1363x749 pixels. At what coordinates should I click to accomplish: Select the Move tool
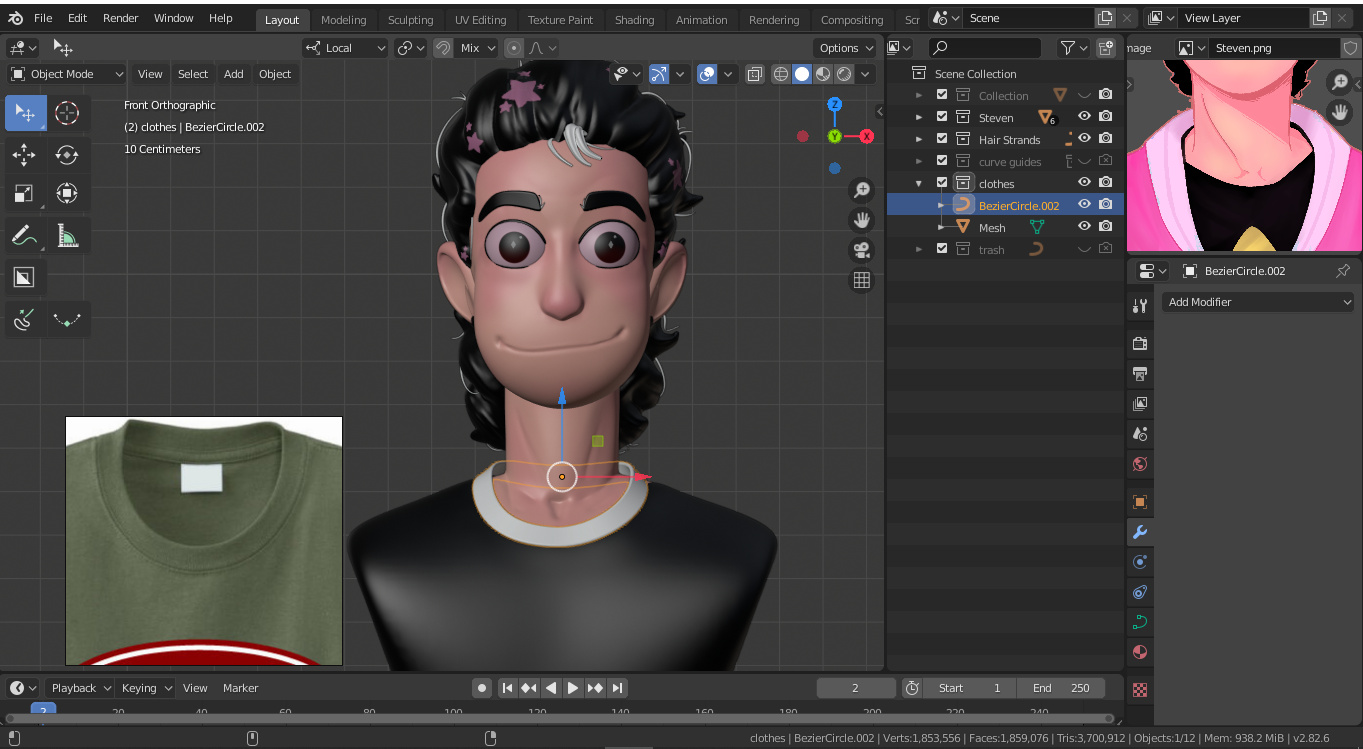click(x=25, y=154)
